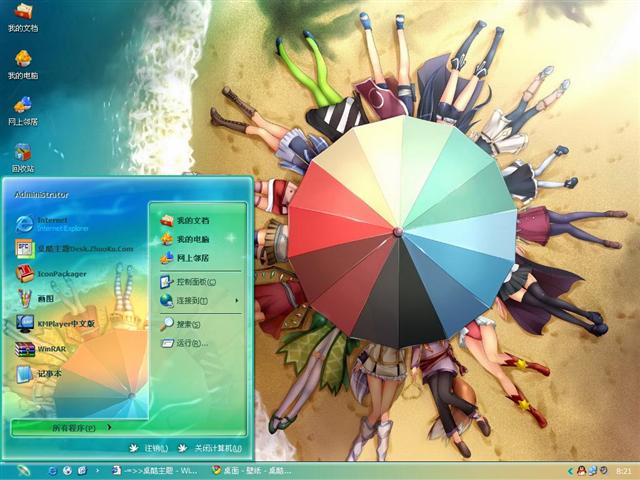This screenshot has width=640, height=480.
Task: Open 运行 run dialog in Start menu
Action: (x=184, y=343)
